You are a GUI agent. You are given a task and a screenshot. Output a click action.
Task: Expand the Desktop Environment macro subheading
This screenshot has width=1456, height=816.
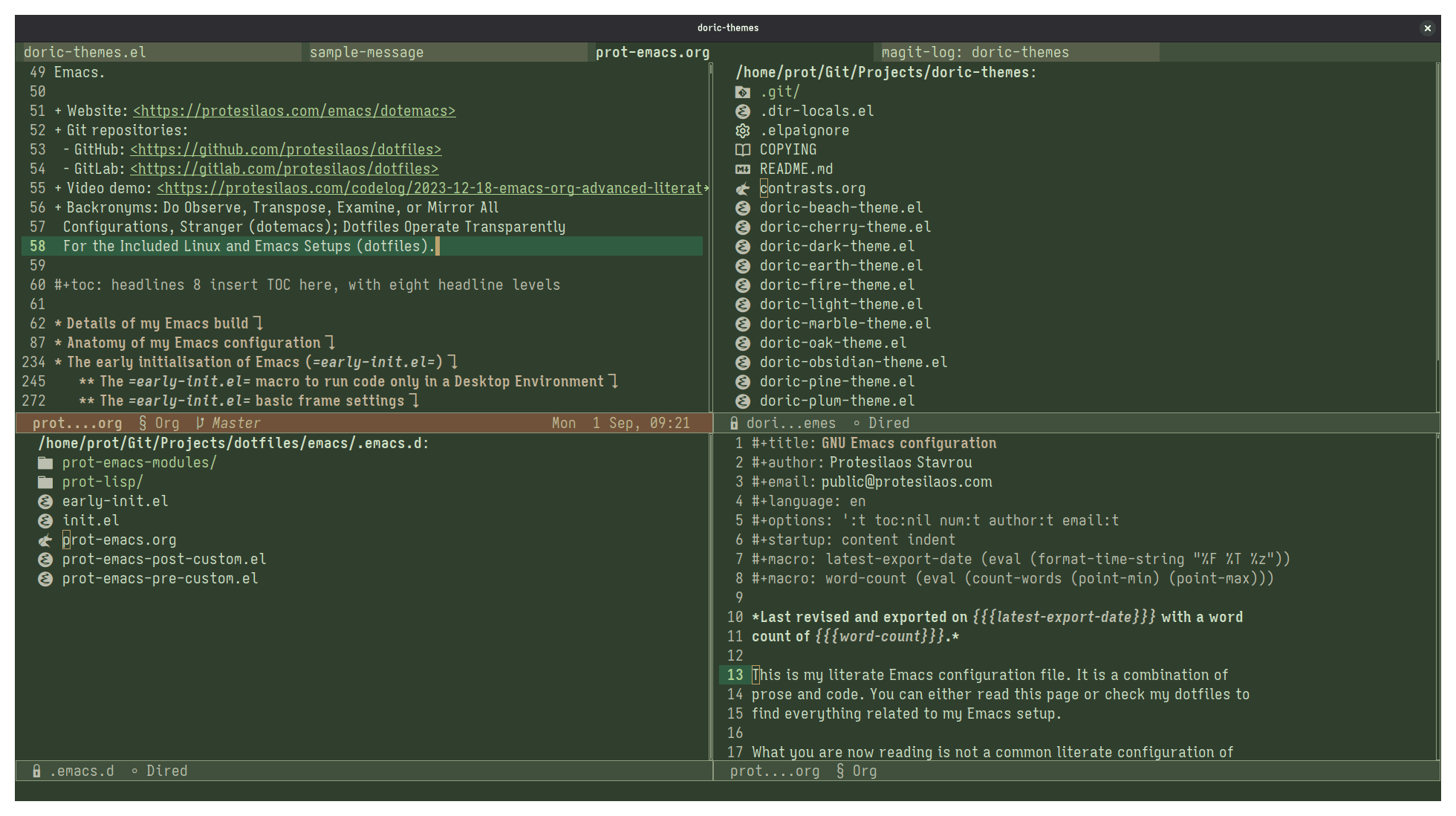click(348, 381)
